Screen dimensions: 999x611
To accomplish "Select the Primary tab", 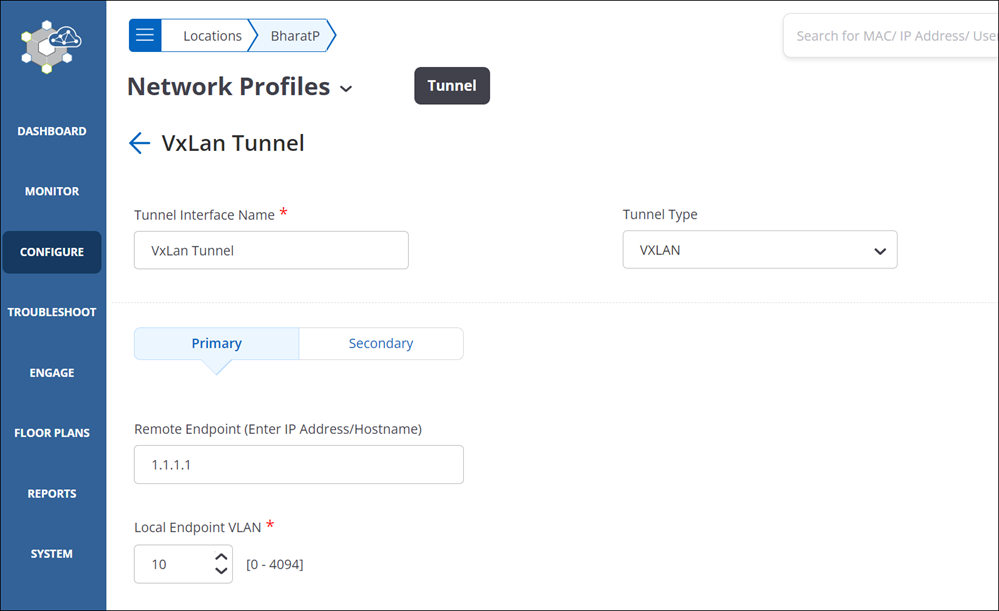I will click(217, 343).
